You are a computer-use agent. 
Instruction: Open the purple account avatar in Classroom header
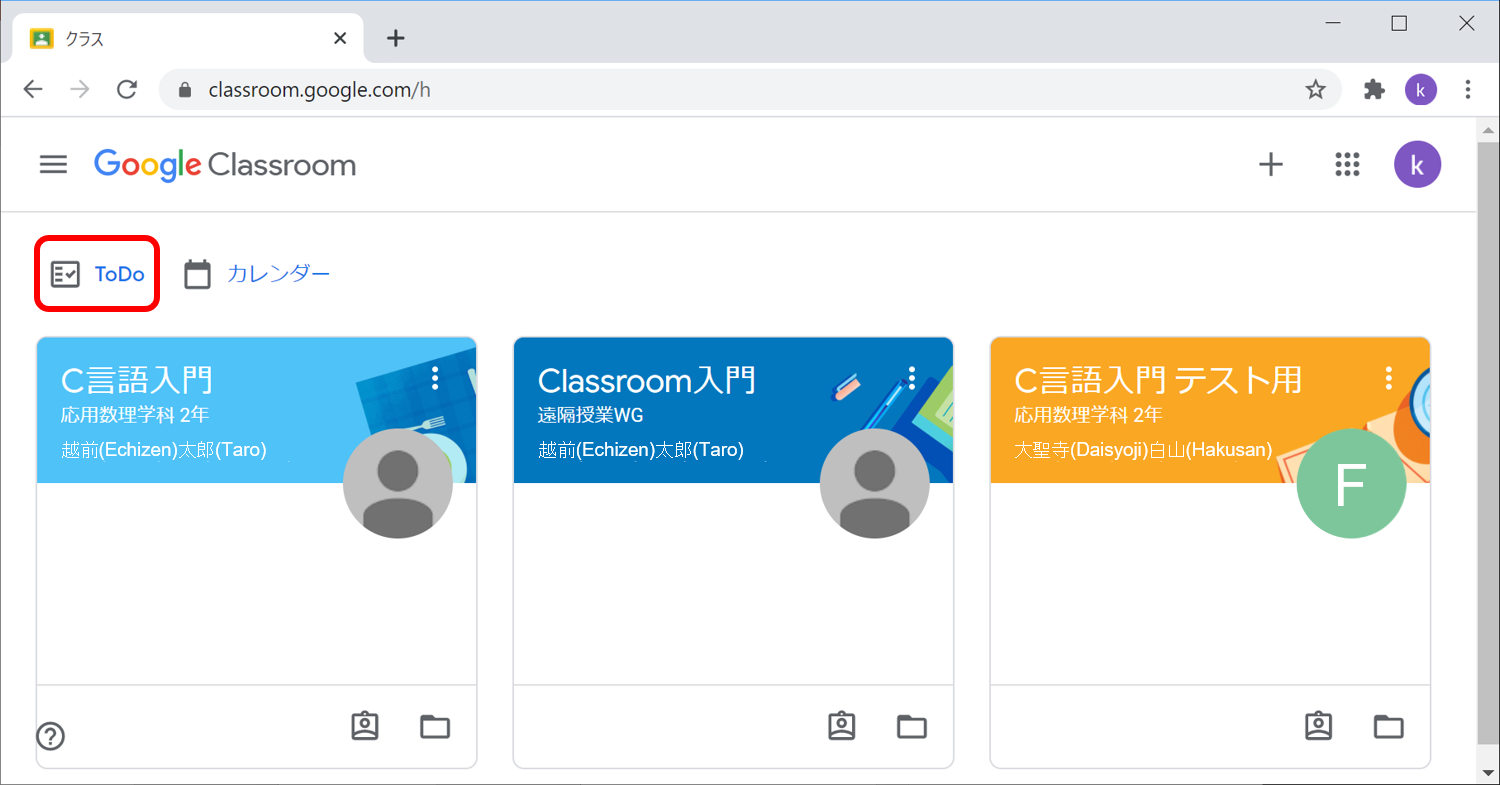click(1417, 165)
